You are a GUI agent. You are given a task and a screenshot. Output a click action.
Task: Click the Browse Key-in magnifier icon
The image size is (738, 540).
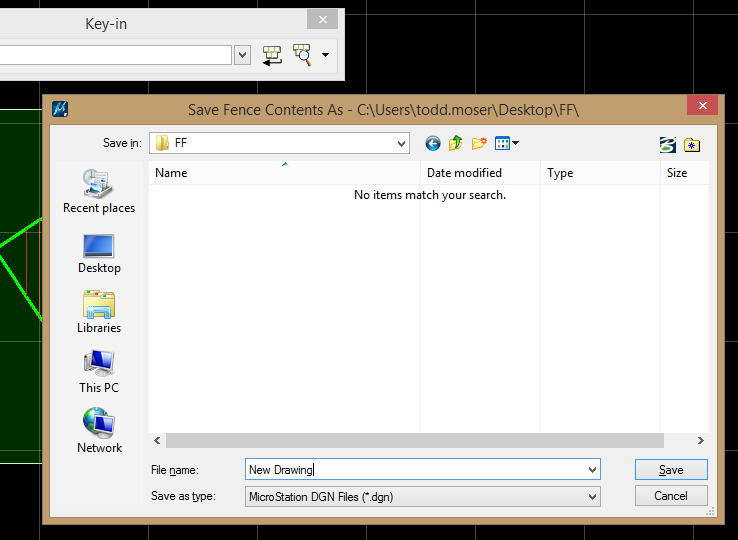click(x=302, y=55)
